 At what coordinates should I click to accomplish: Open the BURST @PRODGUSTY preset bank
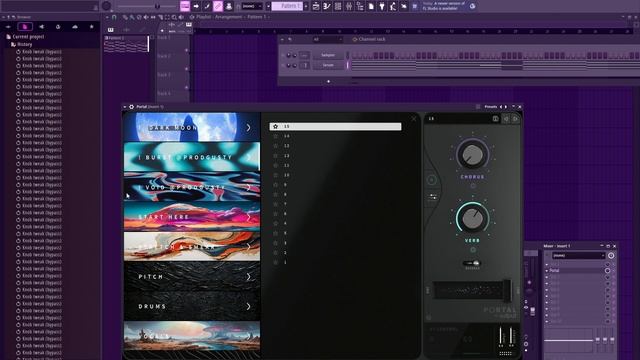coord(192,157)
